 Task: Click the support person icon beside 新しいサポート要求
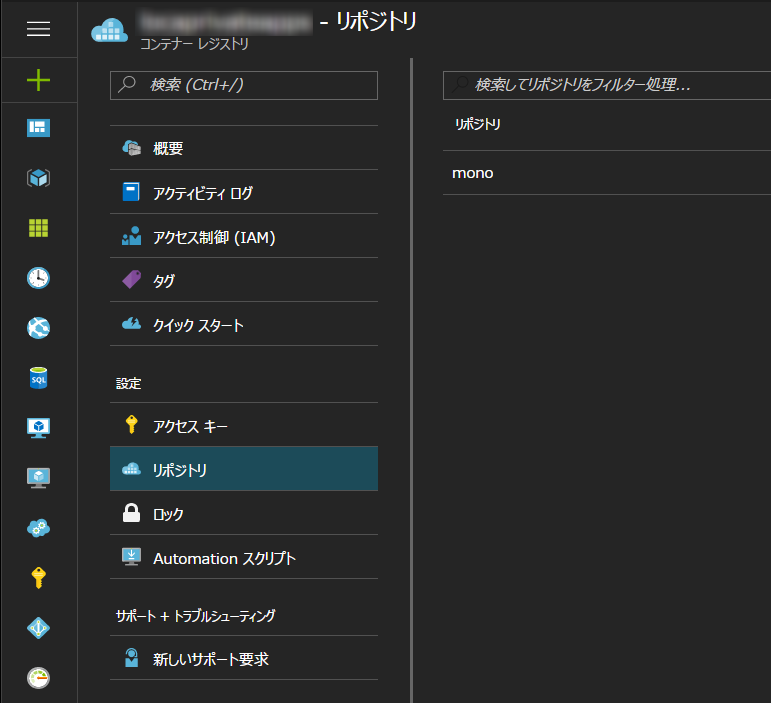click(x=131, y=658)
